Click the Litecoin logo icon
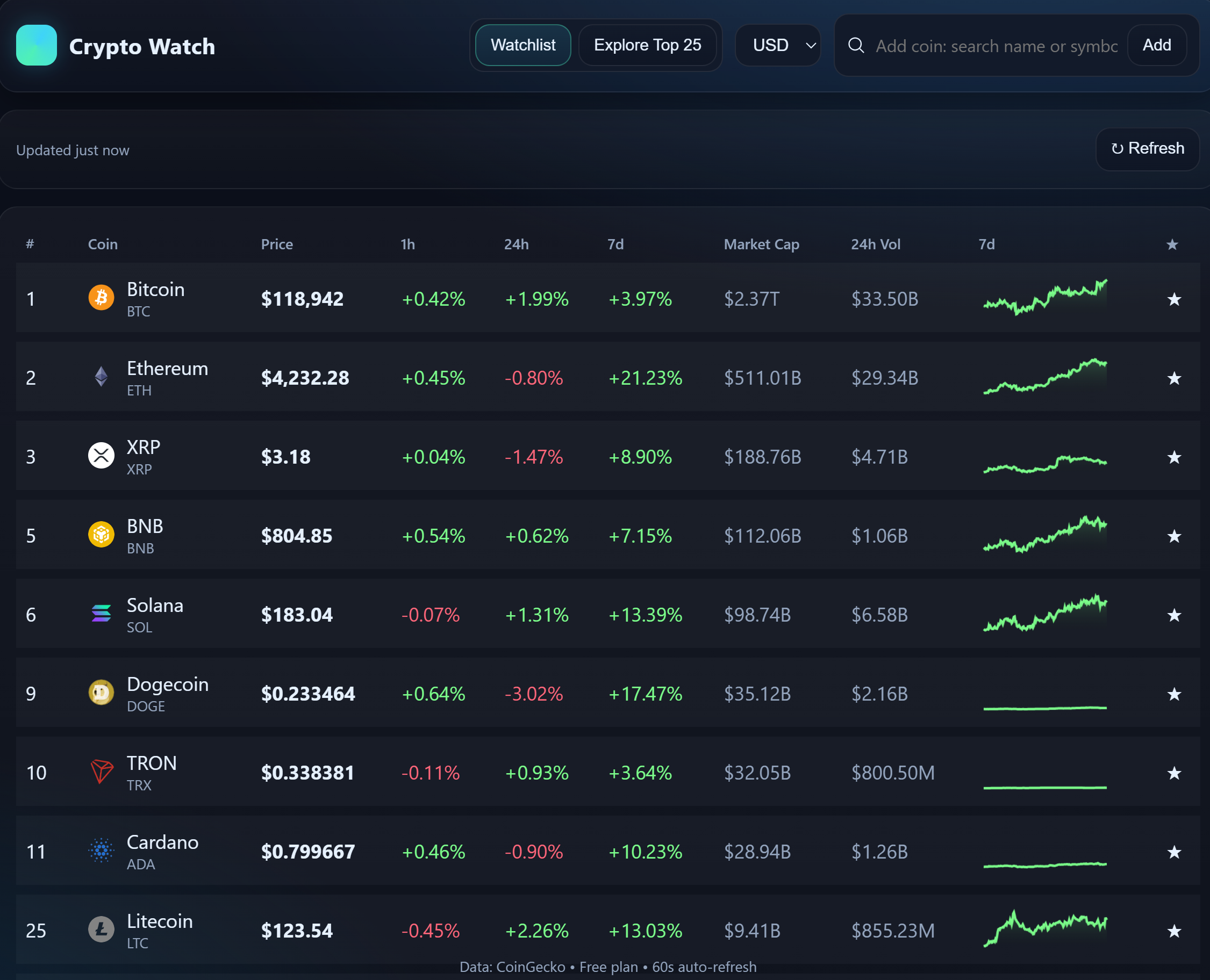Image resolution: width=1210 pixels, height=980 pixels. coord(101,929)
